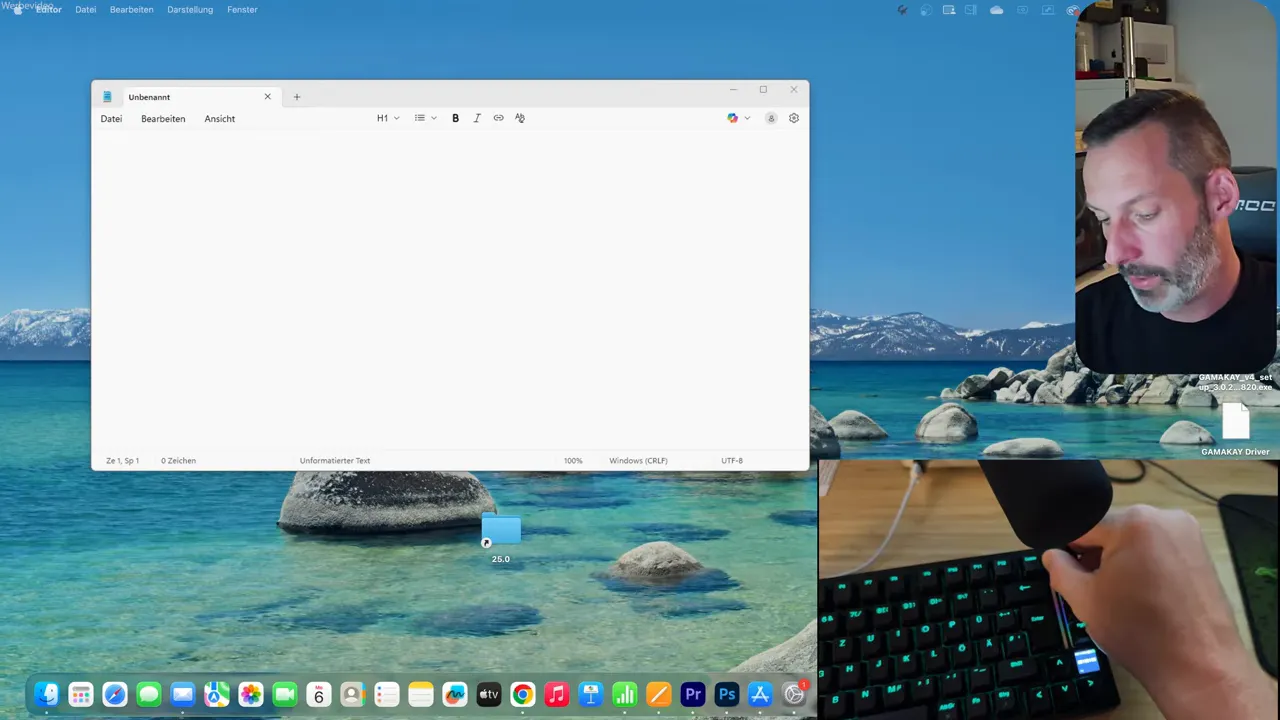1280x720 pixels.
Task: Open Freeform from the Dock
Action: pos(455,694)
